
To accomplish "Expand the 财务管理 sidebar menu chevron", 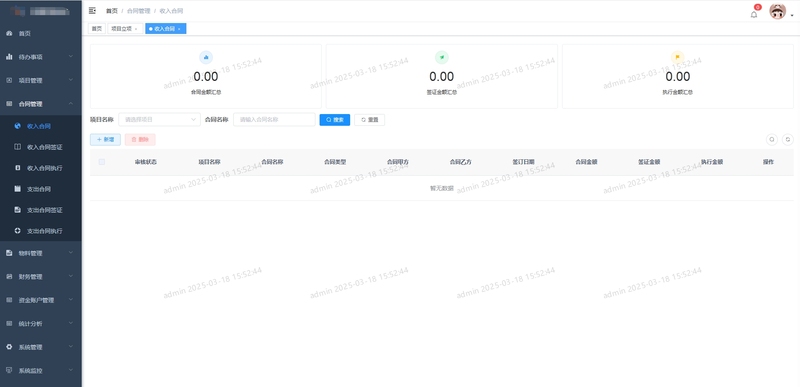I will point(71,276).
